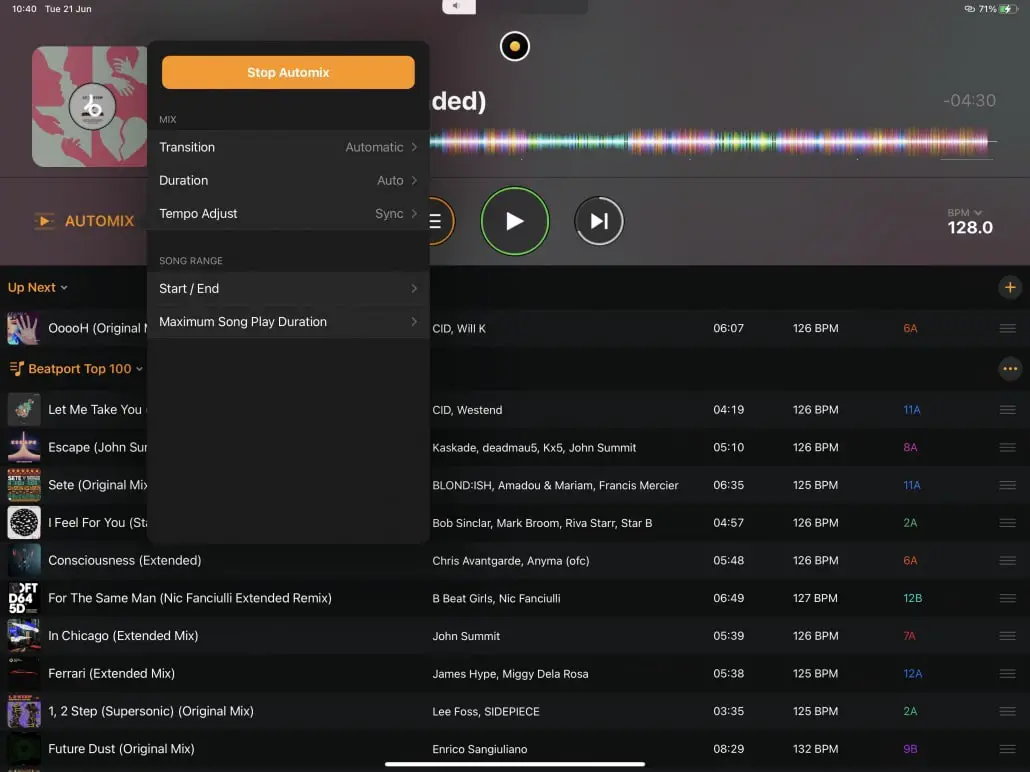Click the 9B key of Future Dust

pyautogui.click(x=910, y=748)
